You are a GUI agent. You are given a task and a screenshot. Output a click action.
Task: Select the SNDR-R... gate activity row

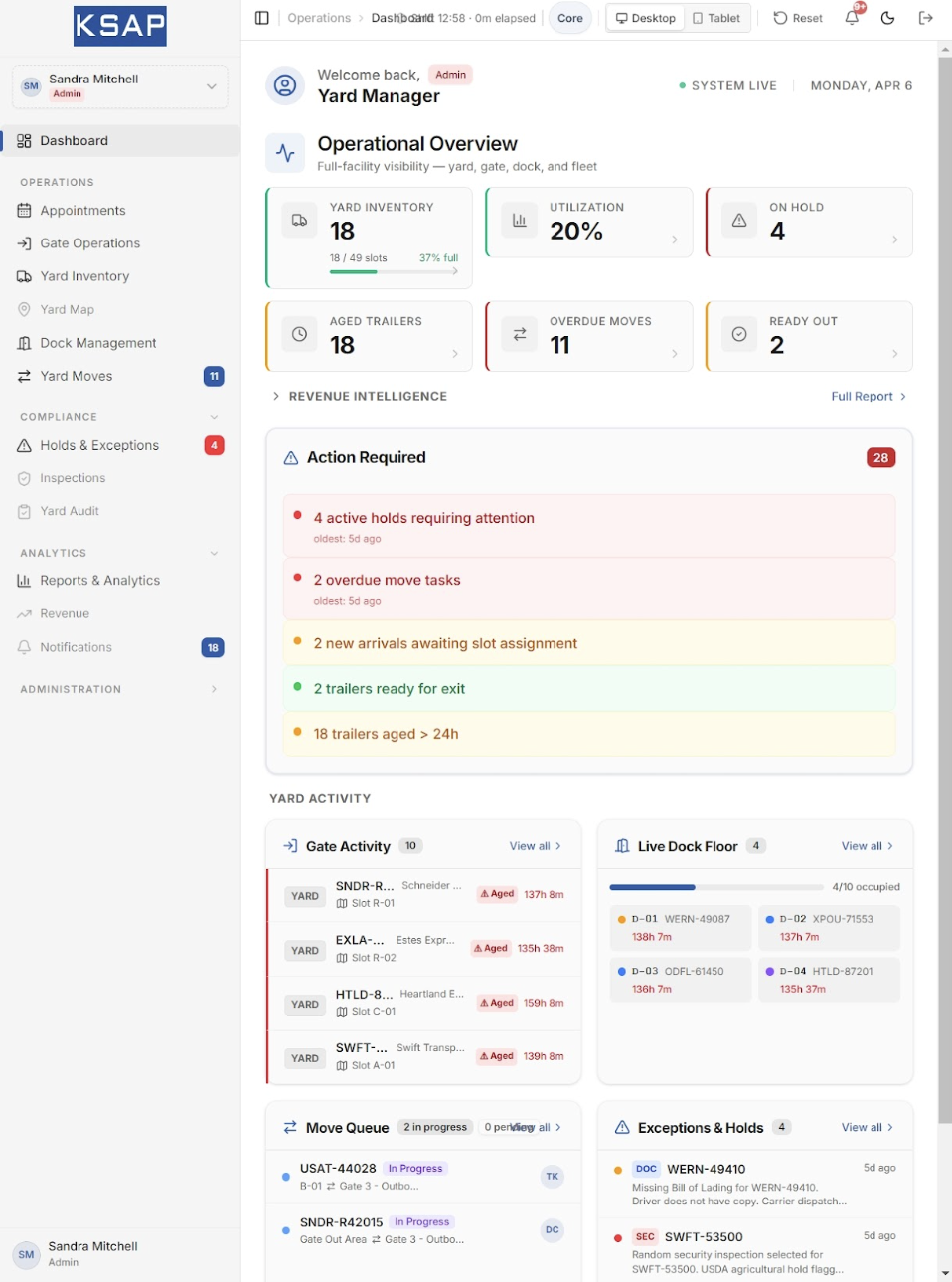424,895
